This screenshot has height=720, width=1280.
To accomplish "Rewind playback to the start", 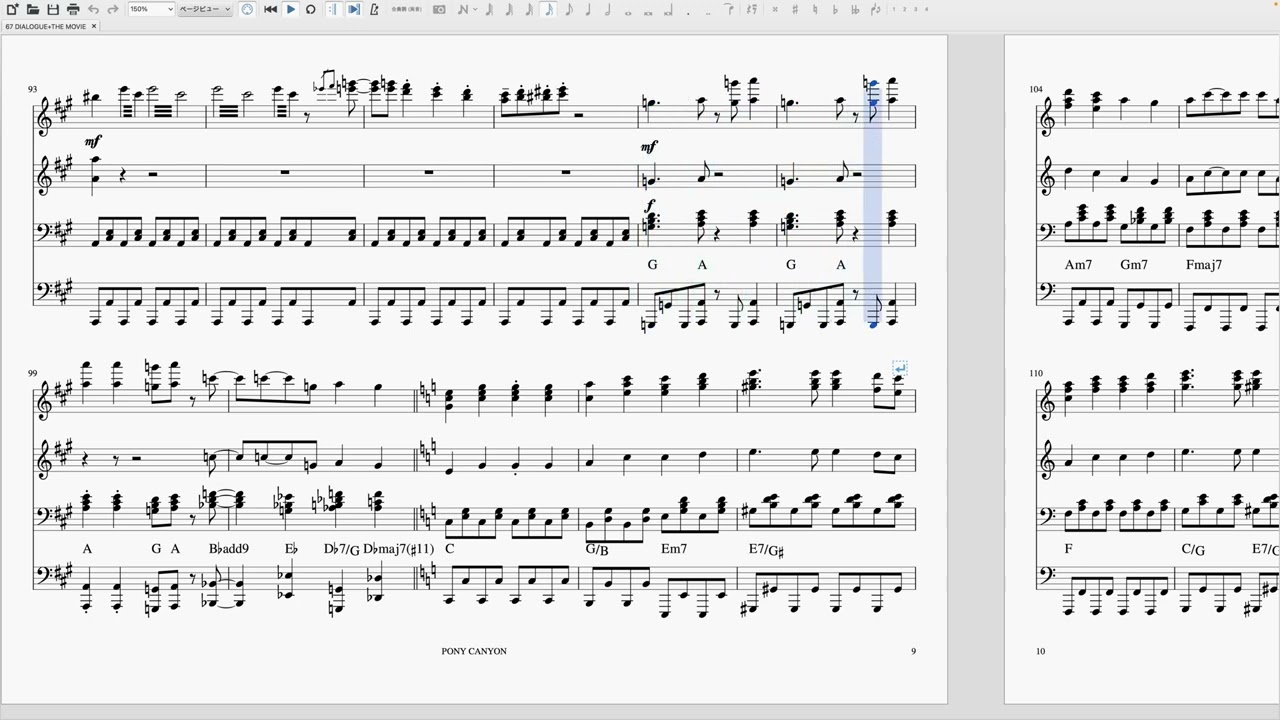I will click(x=270, y=9).
